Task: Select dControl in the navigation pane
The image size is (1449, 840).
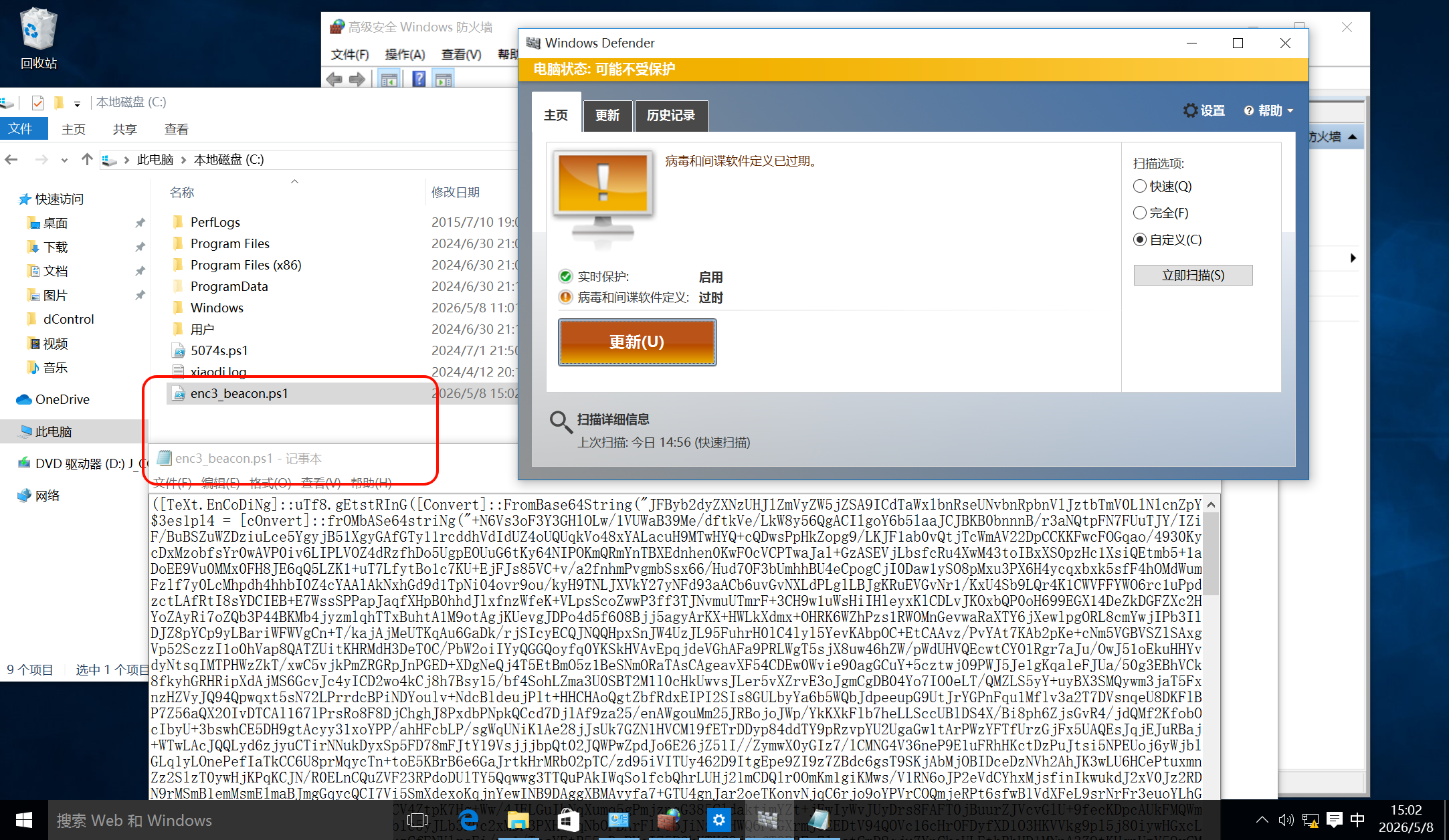Action: [68, 319]
